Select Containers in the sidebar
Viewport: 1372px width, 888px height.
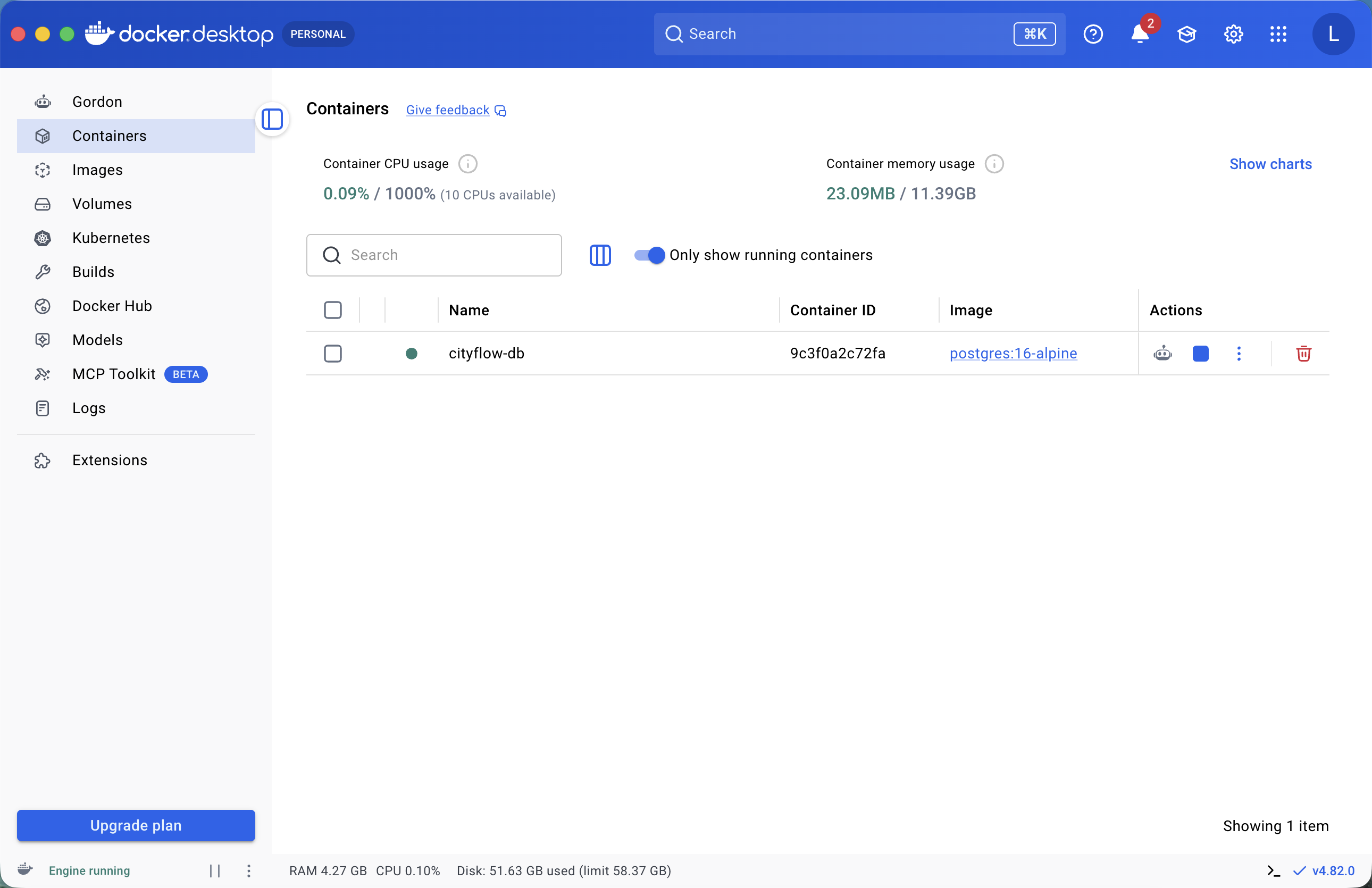point(136,136)
